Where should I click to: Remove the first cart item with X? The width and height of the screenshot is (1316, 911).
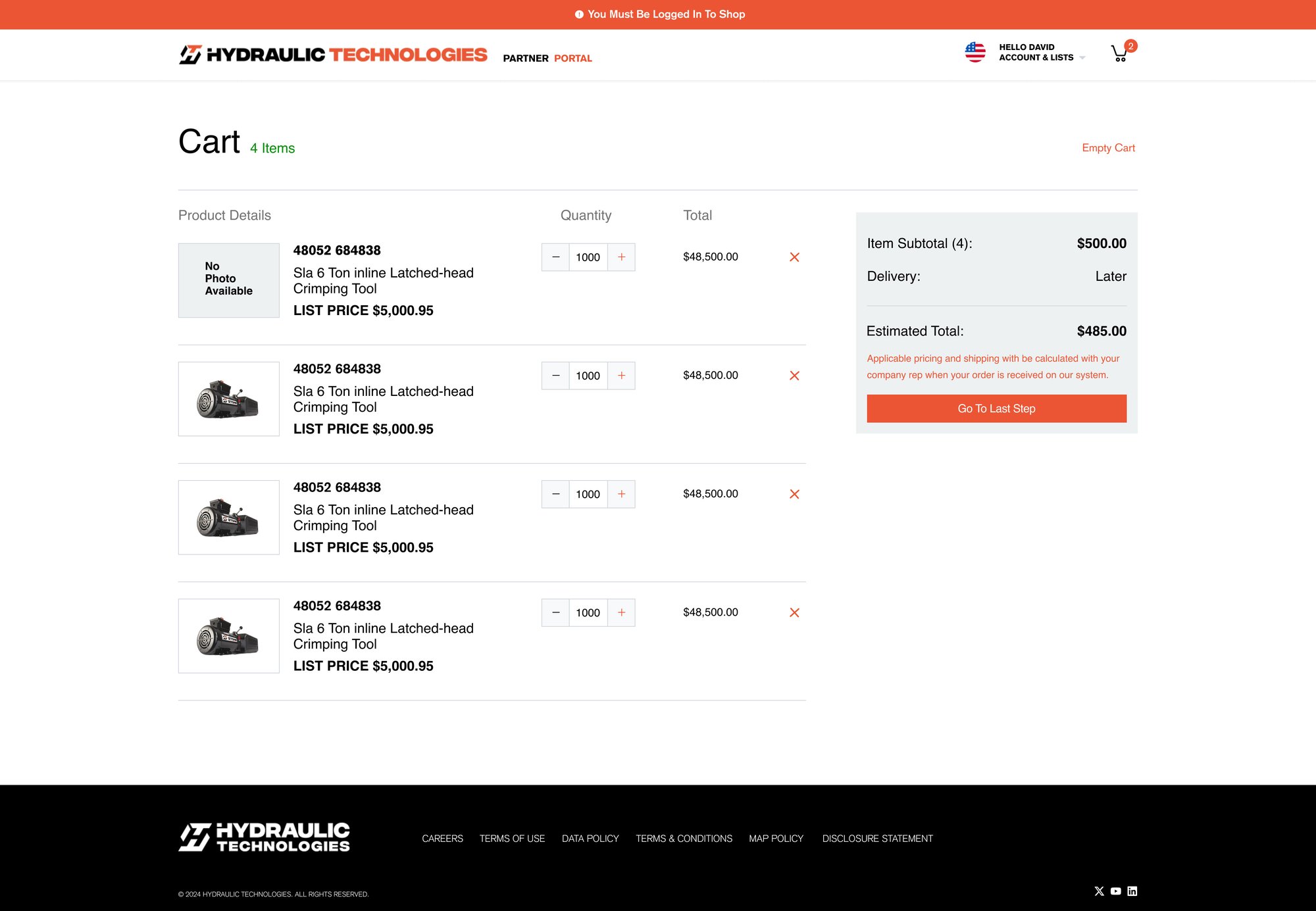794,257
